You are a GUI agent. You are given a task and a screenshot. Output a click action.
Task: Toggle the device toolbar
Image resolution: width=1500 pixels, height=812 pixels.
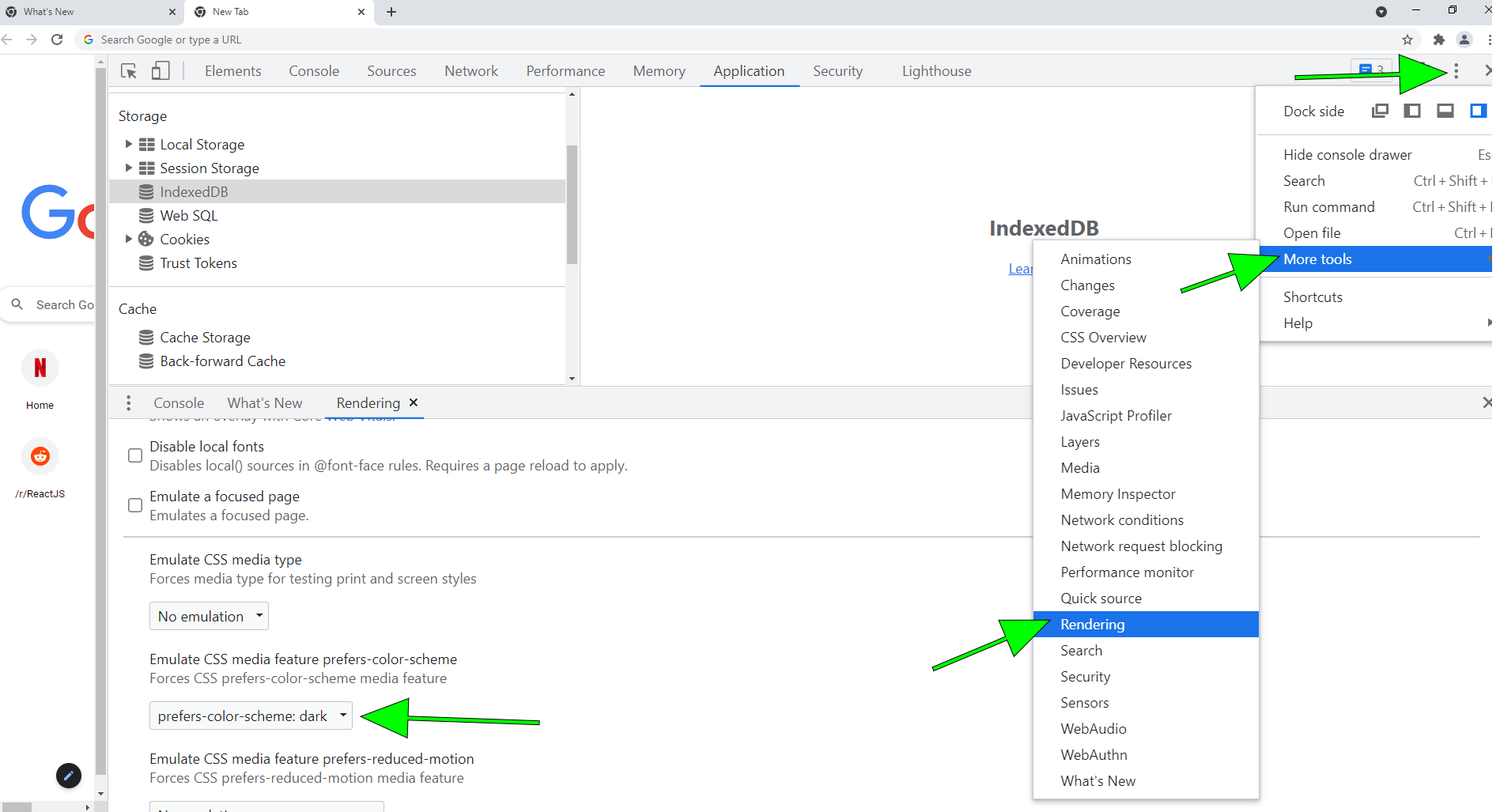point(161,70)
